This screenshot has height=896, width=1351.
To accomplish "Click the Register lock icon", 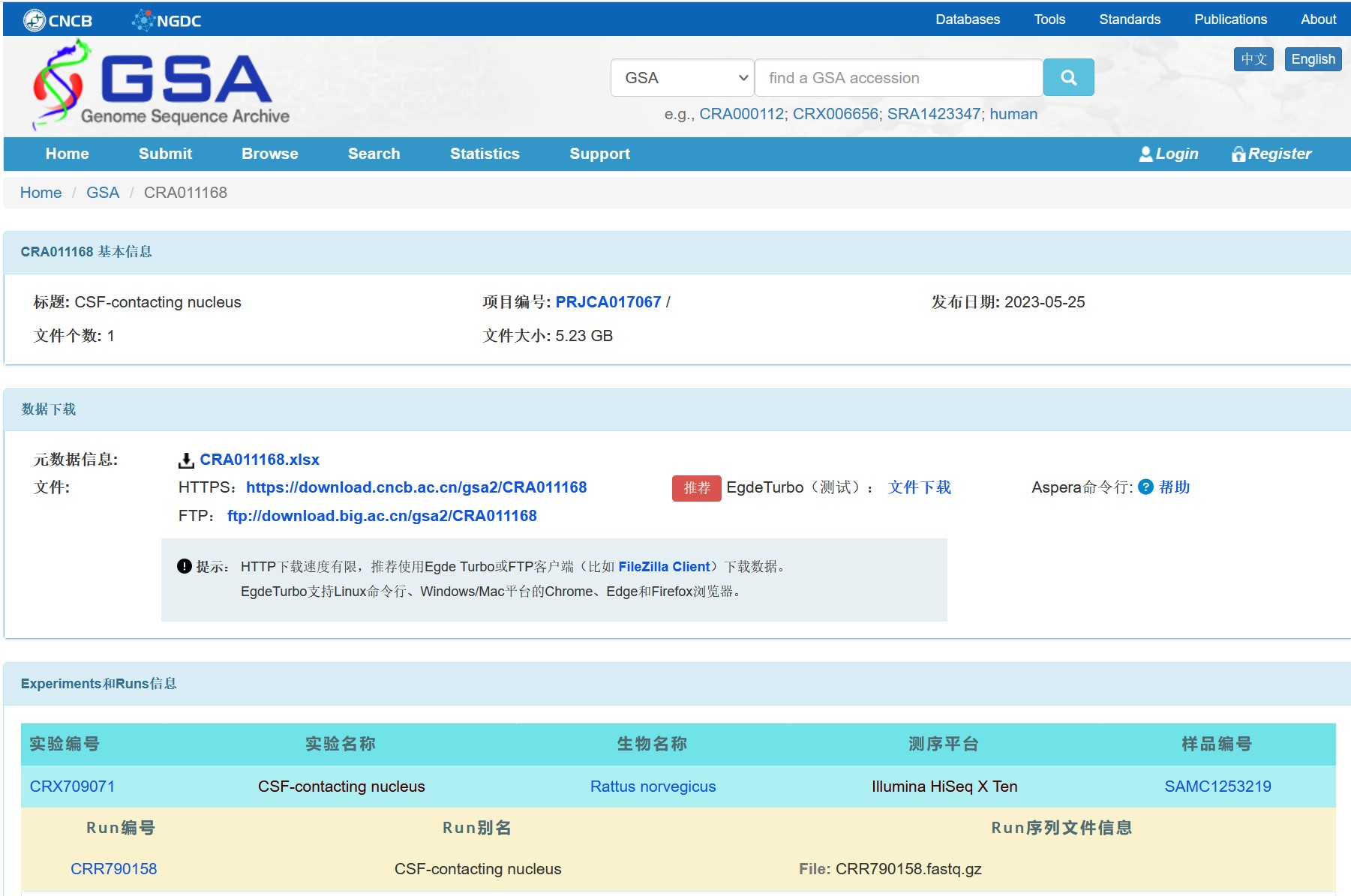I will coord(1238,154).
